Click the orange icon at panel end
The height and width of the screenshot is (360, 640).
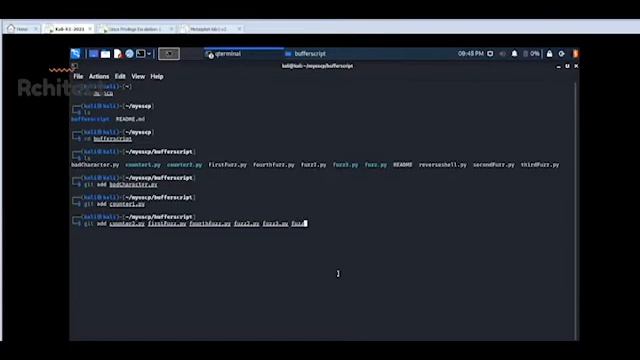pyautogui.click(x=576, y=54)
